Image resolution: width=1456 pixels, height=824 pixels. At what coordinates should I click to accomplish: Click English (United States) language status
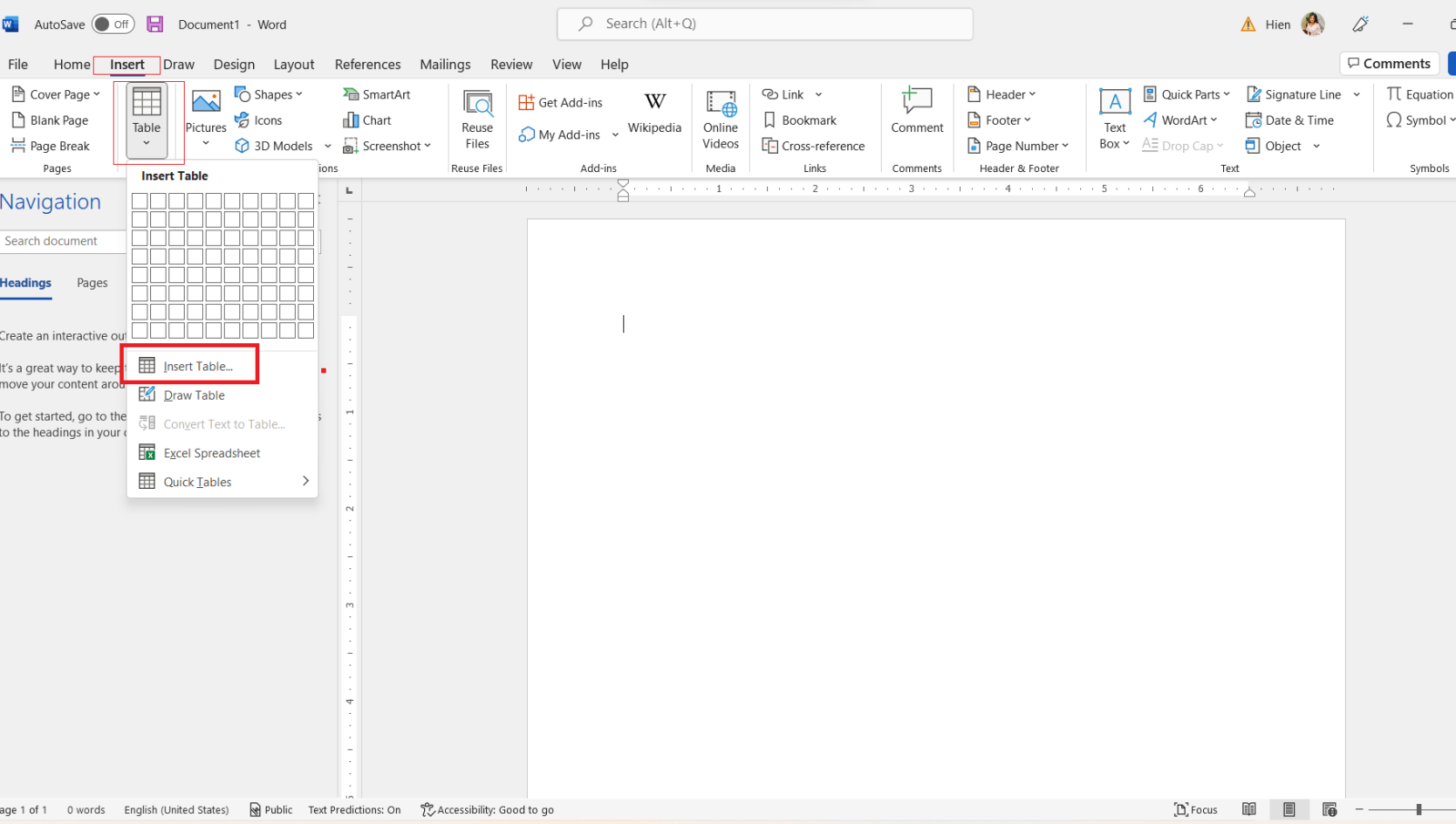coord(177,809)
